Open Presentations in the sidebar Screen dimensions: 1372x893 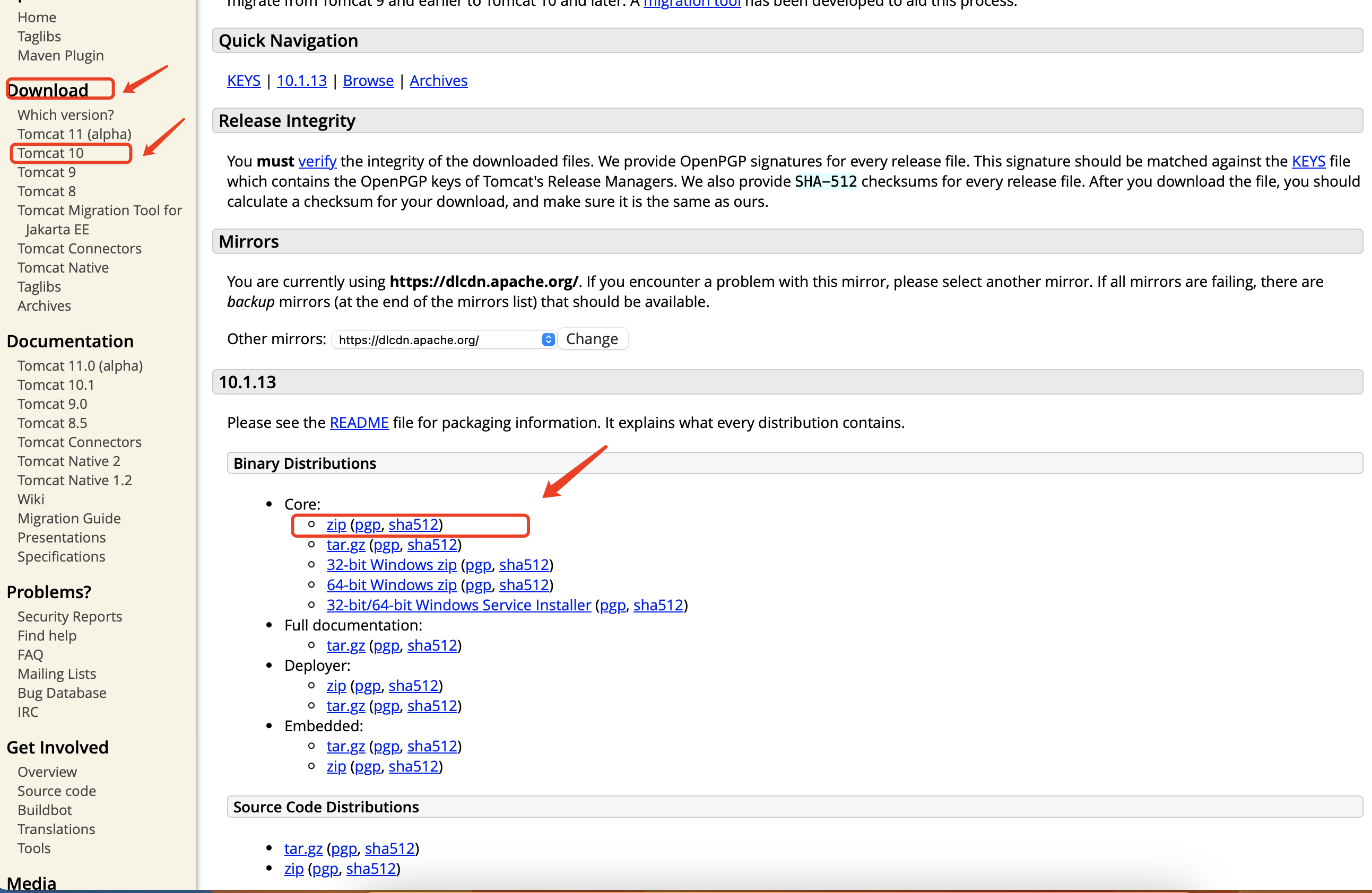coord(62,538)
